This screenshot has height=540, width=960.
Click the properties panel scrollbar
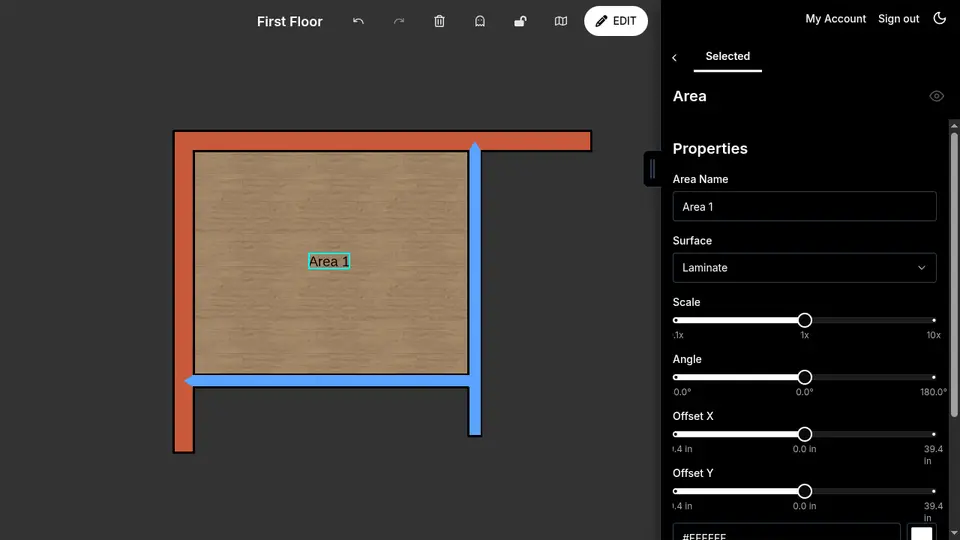pyautogui.click(x=954, y=276)
